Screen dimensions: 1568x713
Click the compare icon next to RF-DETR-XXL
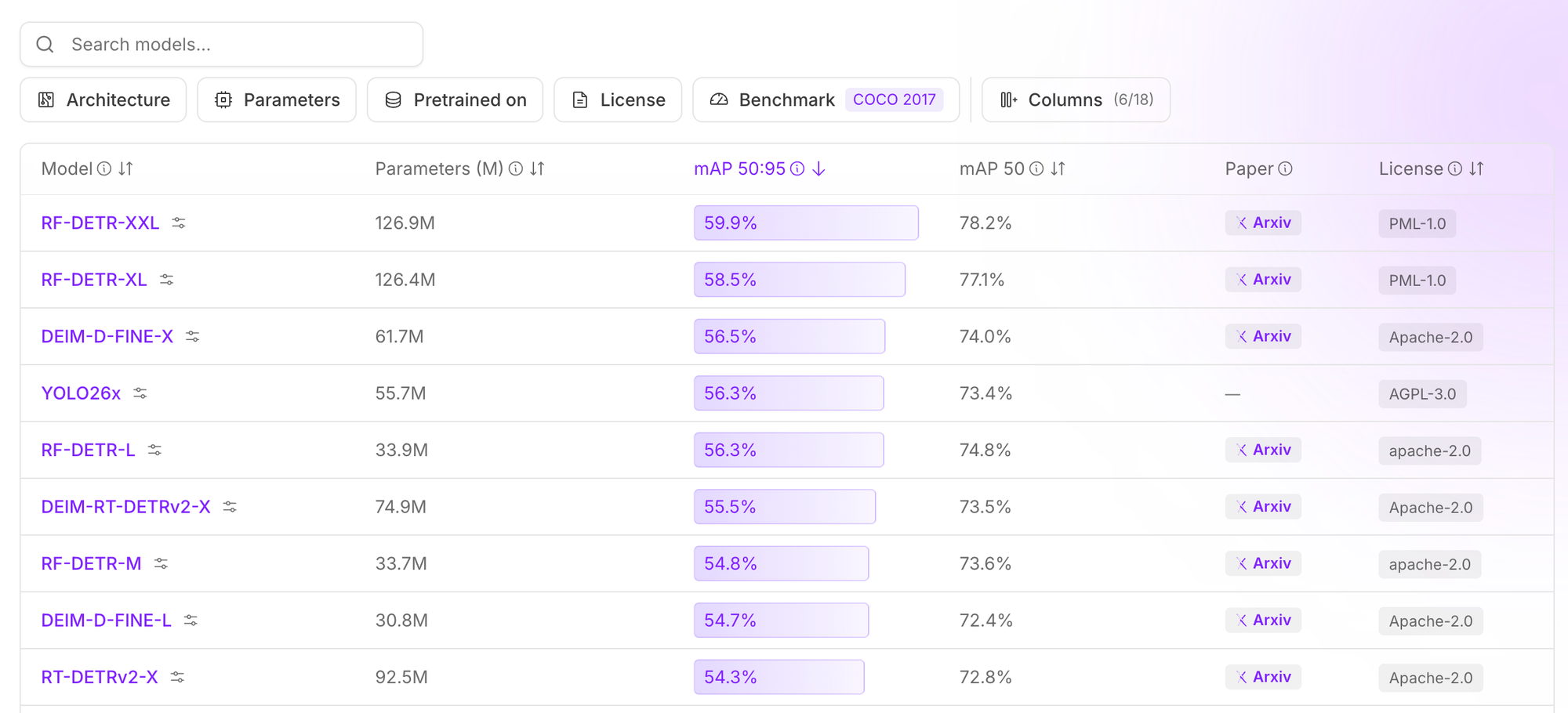pyautogui.click(x=179, y=223)
